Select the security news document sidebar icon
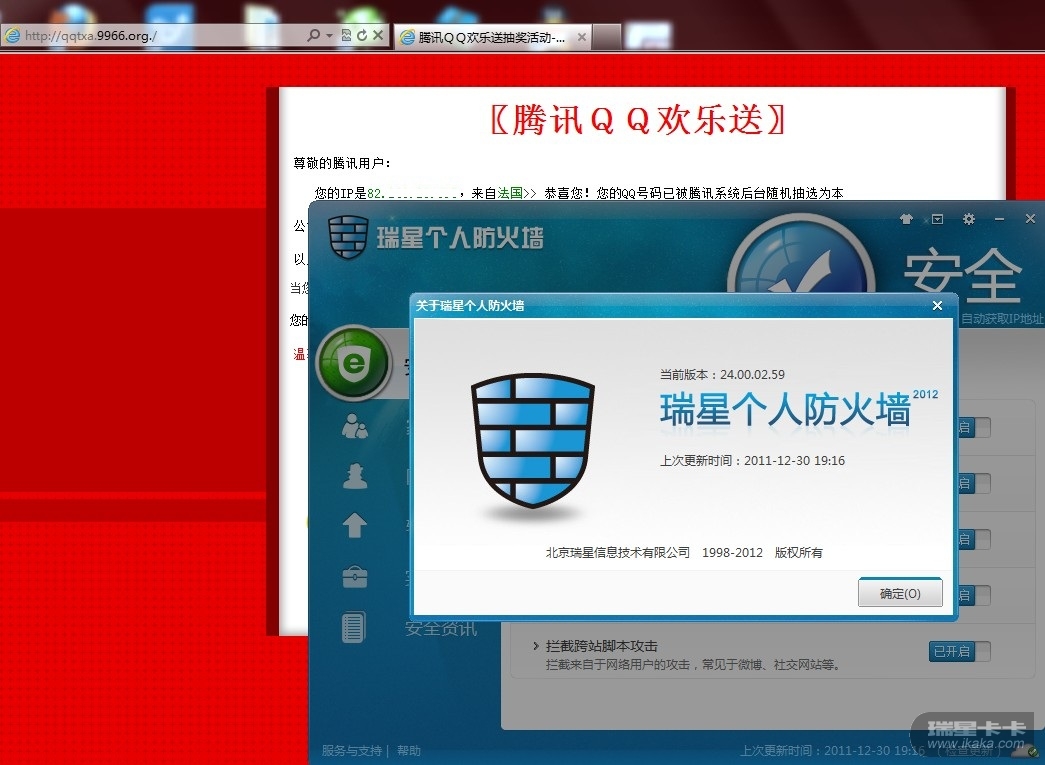1045x765 pixels. point(354,627)
